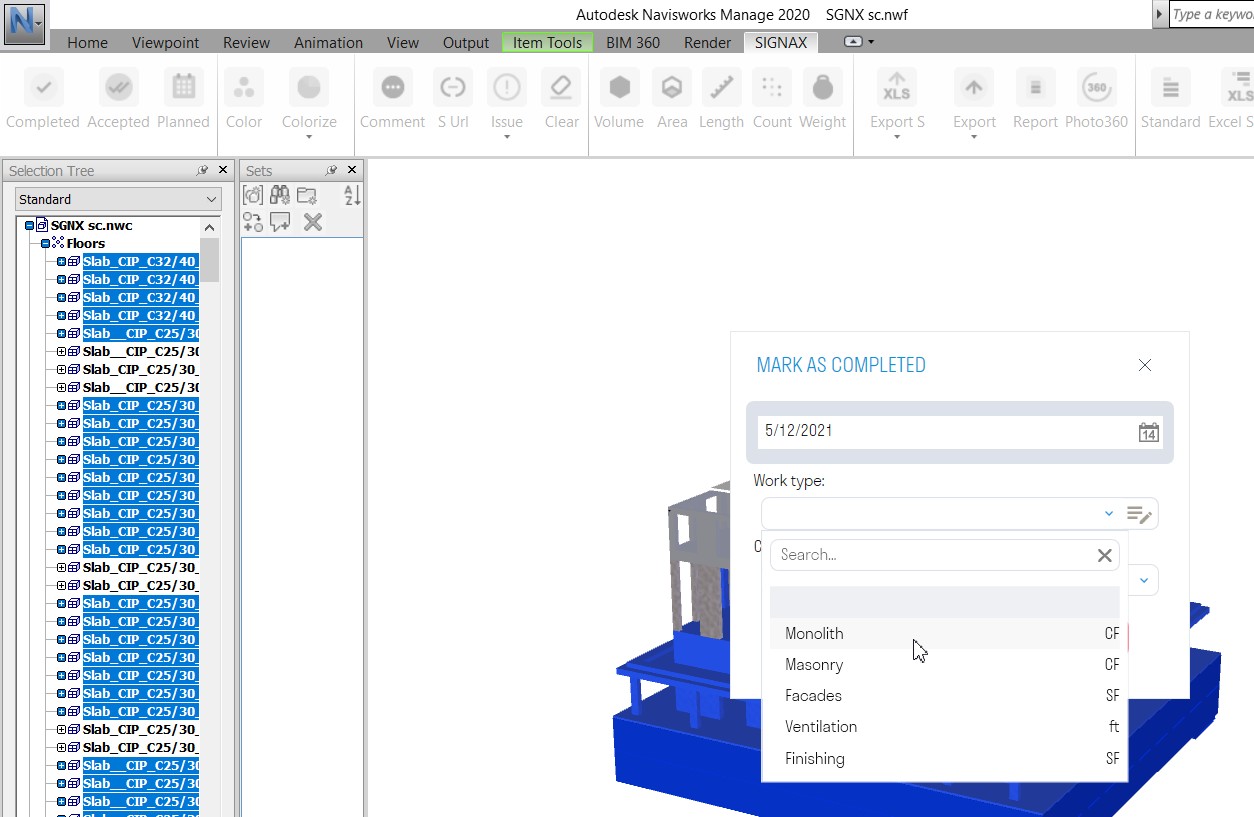Toggle the pin on the Sets panel
The width and height of the screenshot is (1254, 817).
click(332, 171)
